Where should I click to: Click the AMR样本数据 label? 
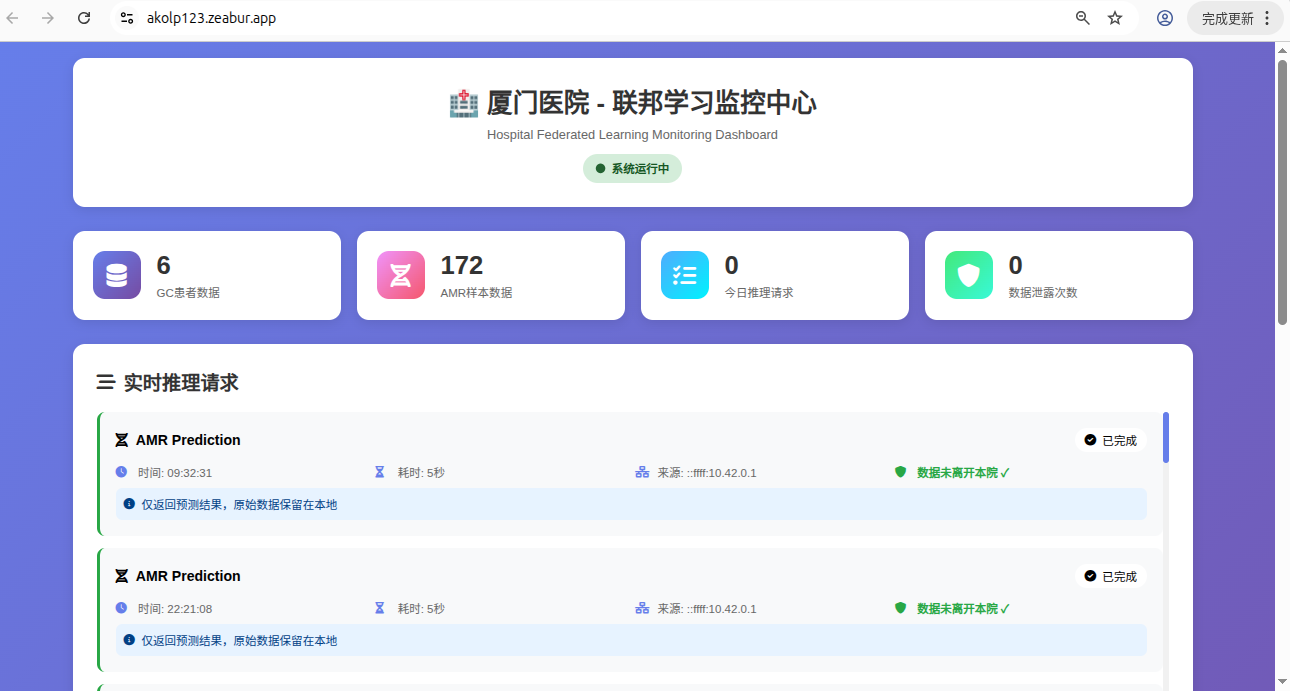click(476, 293)
